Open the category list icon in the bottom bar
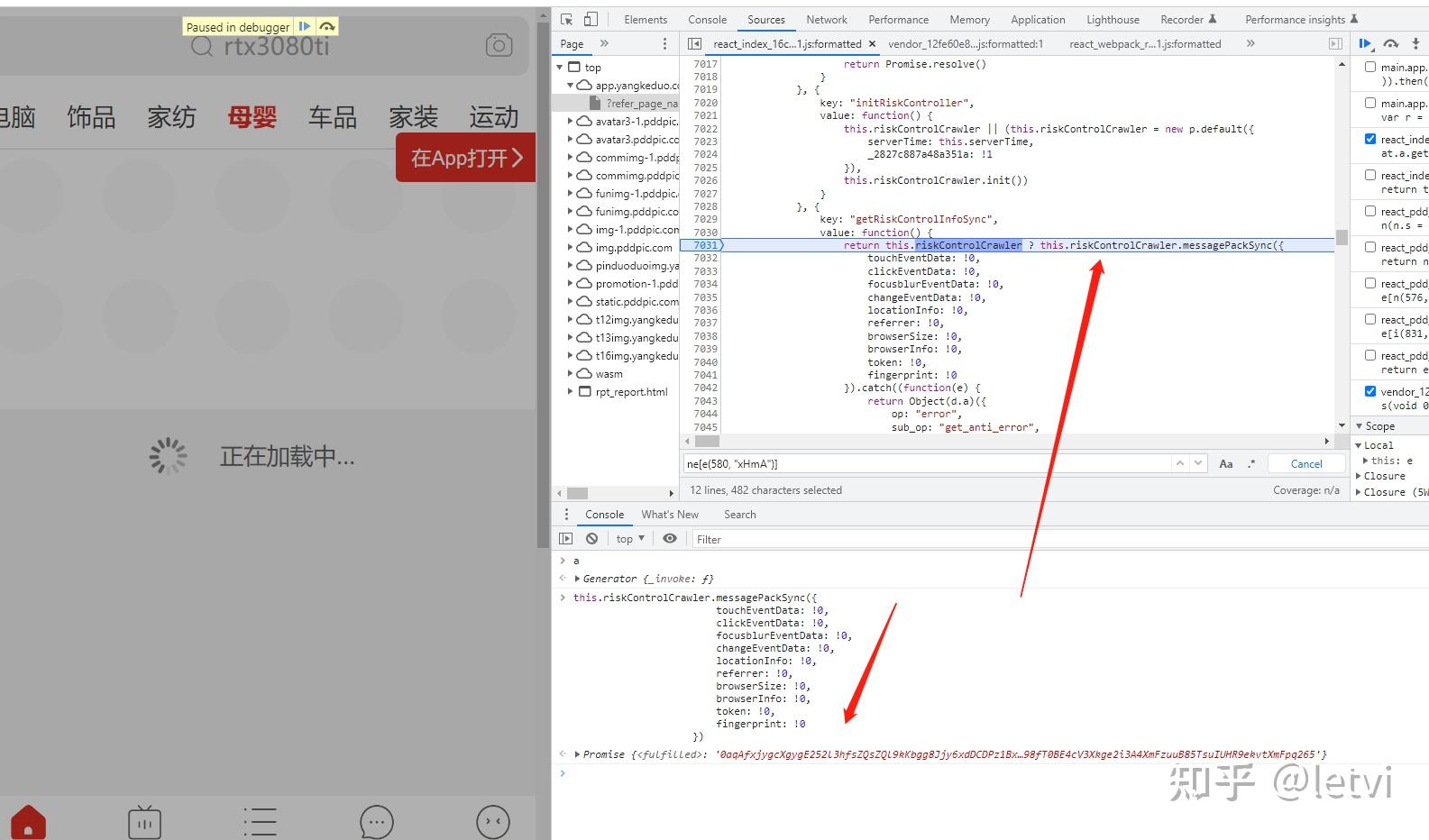This screenshot has width=1429, height=840. [x=261, y=822]
